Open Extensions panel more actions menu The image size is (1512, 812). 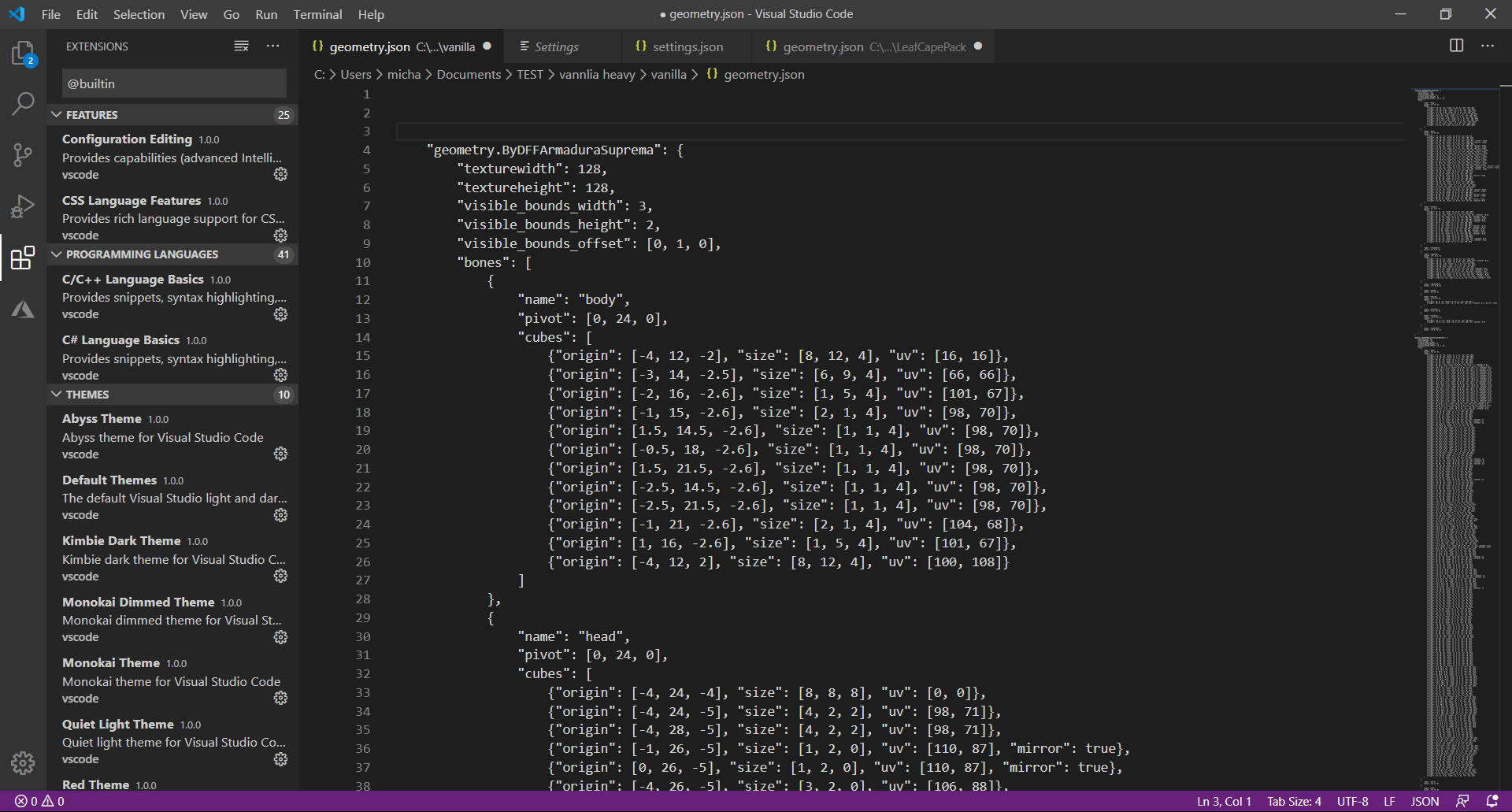(272, 46)
